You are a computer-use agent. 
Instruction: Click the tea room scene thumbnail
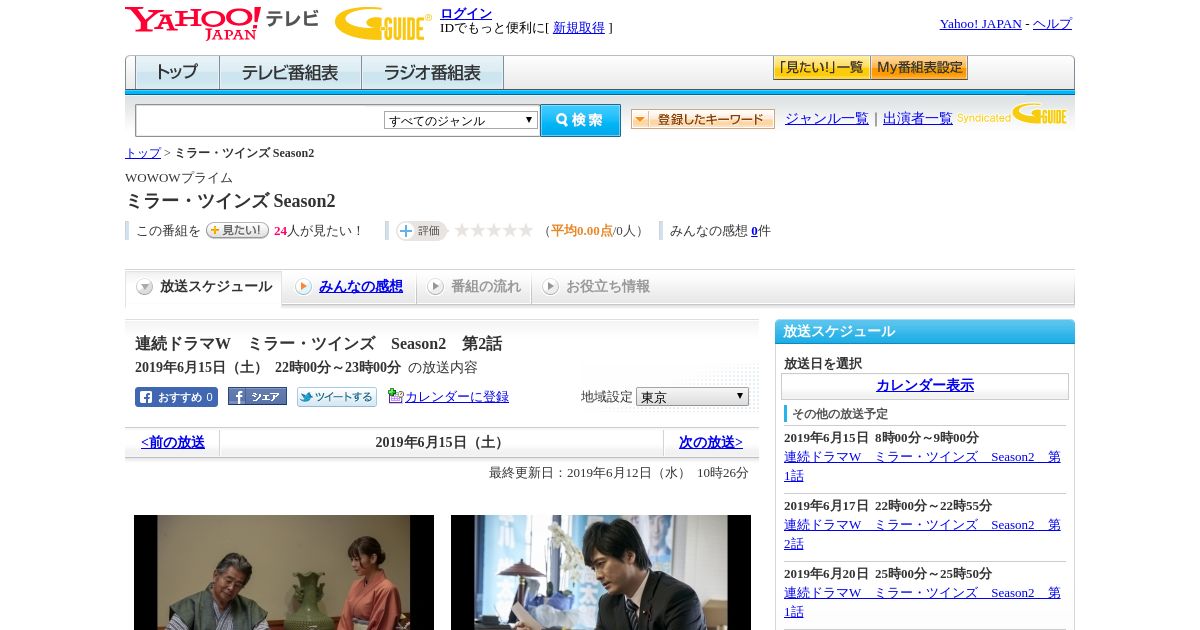pyautogui.click(x=284, y=572)
